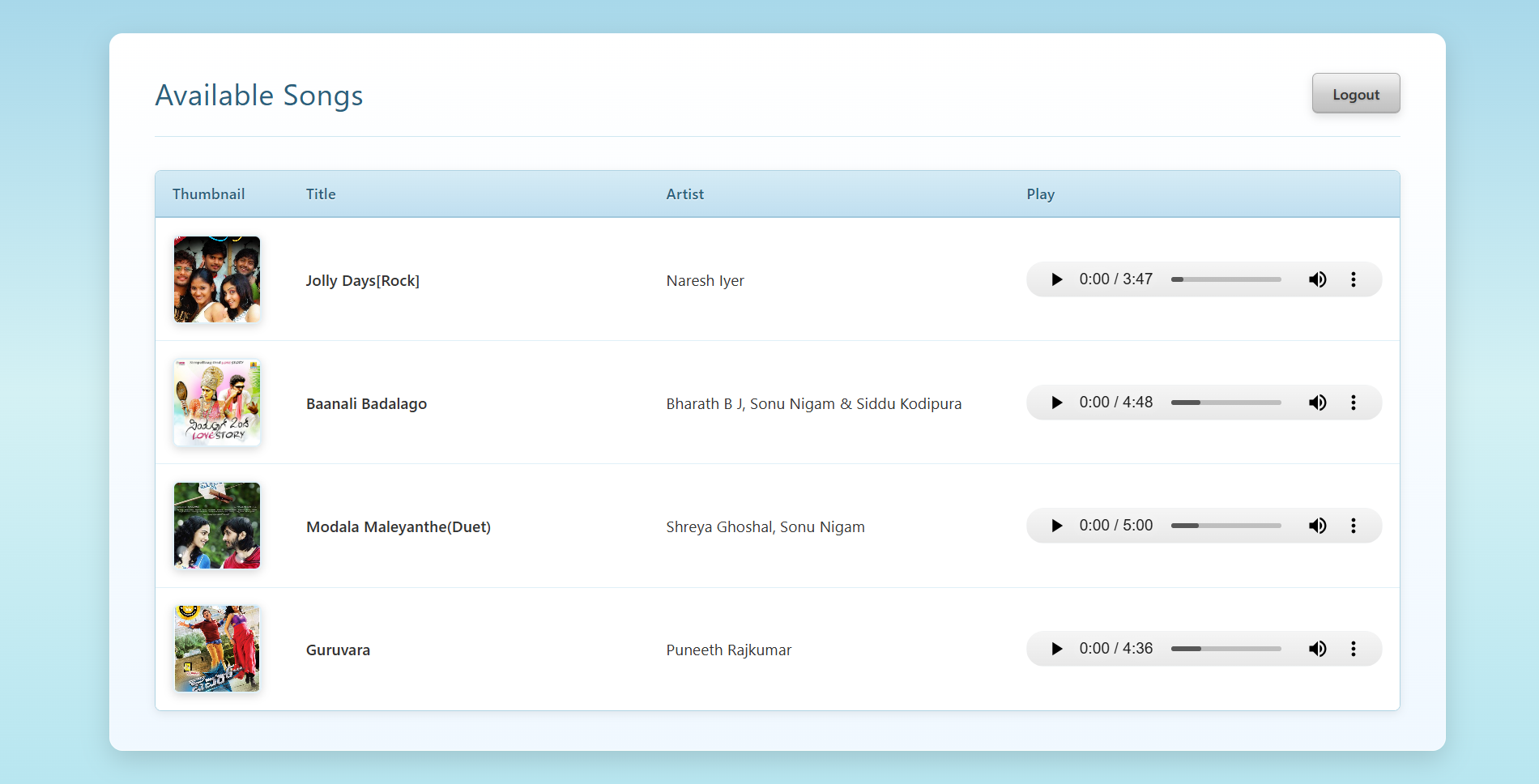The height and width of the screenshot is (784, 1539).
Task: Click the Logout button
Action: pos(1355,94)
